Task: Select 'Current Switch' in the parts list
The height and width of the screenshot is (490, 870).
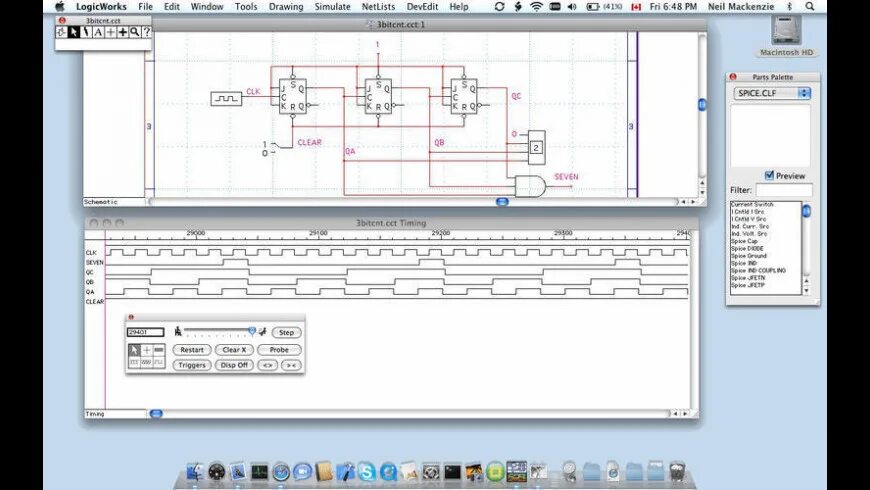Action: 752,204
